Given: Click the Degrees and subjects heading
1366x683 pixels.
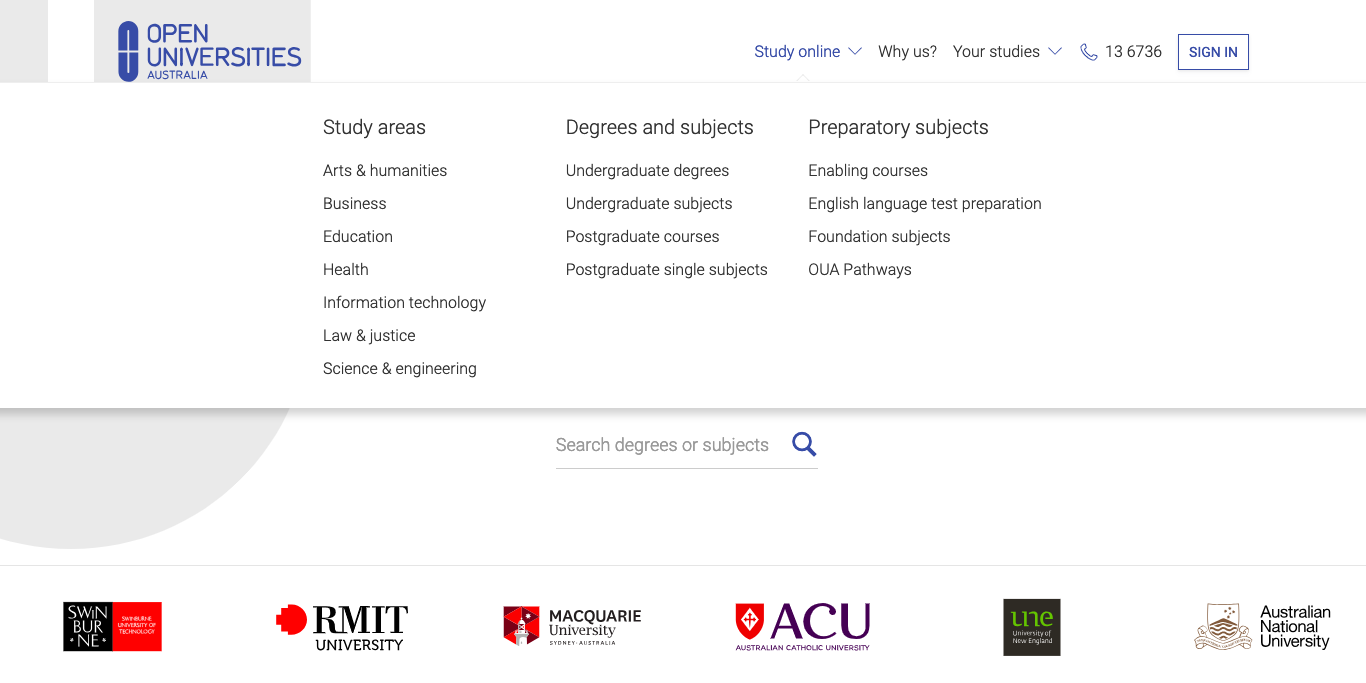Looking at the screenshot, I should point(660,127).
